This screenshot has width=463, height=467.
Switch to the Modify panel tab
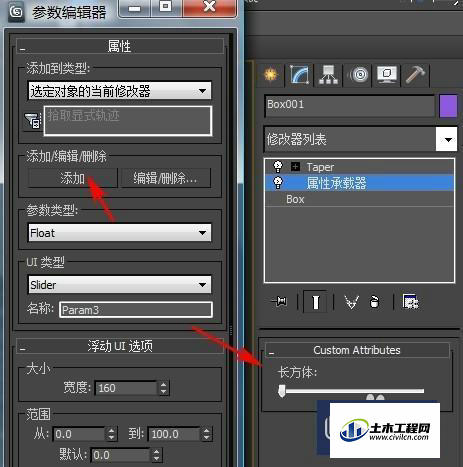(299, 75)
